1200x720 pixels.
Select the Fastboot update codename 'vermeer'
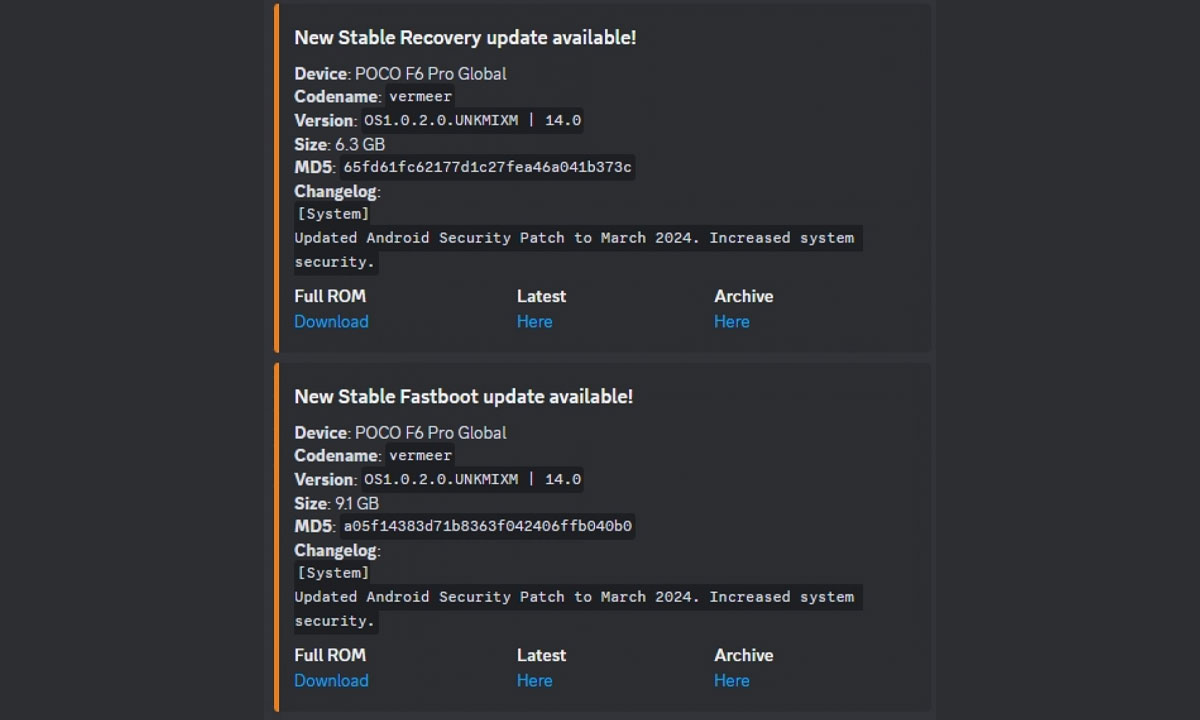coord(420,456)
